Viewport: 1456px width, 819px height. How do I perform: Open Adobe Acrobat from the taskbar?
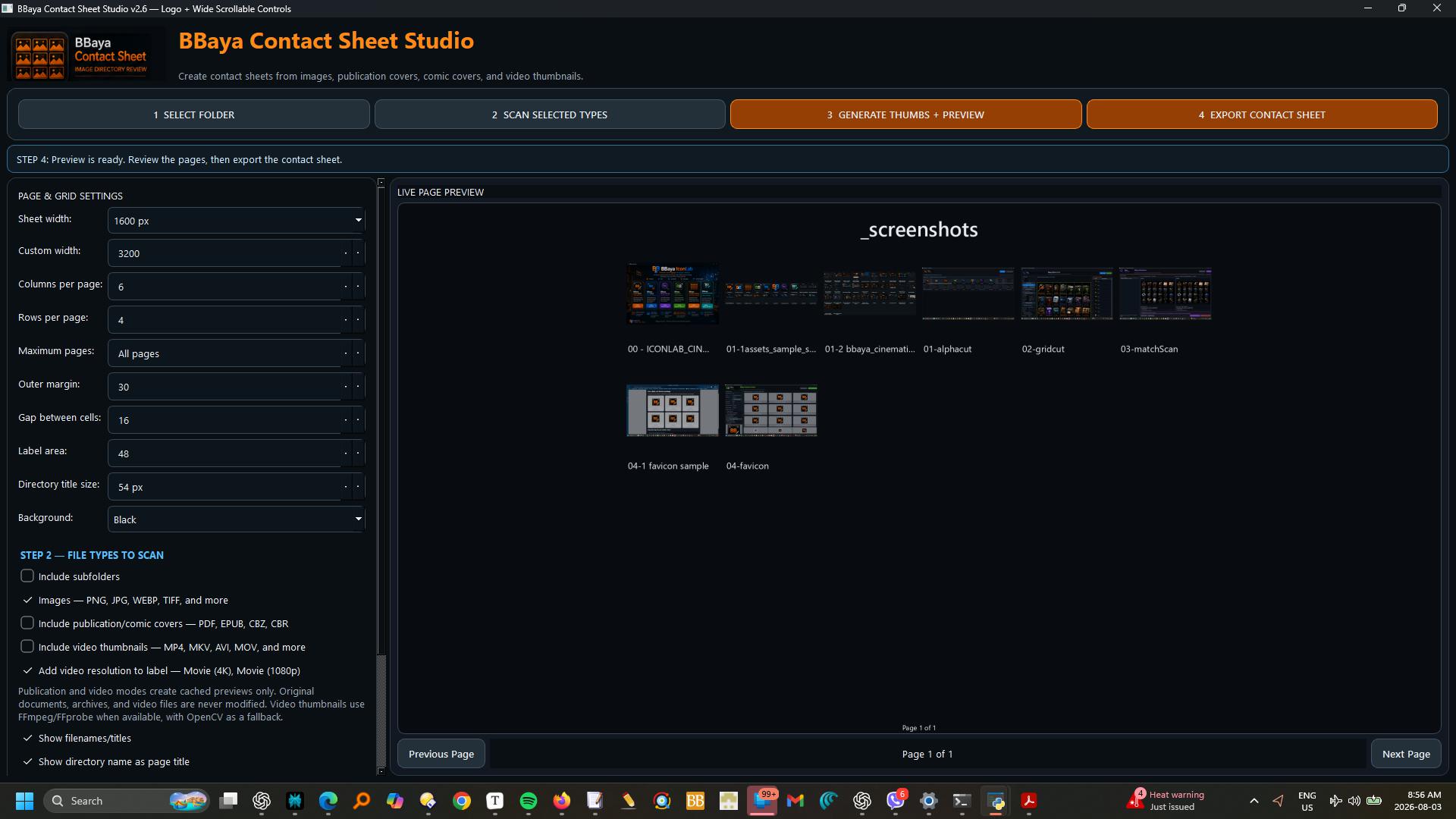click(1029, 801)
